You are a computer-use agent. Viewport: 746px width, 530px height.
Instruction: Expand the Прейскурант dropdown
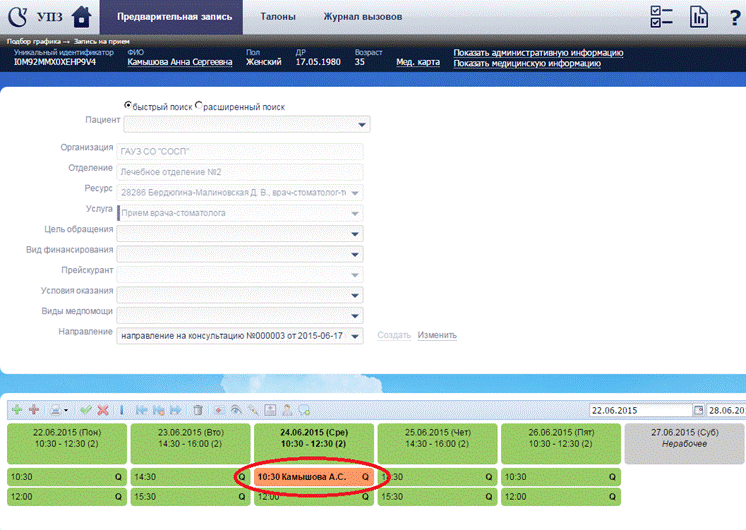(x=355, y=275)
